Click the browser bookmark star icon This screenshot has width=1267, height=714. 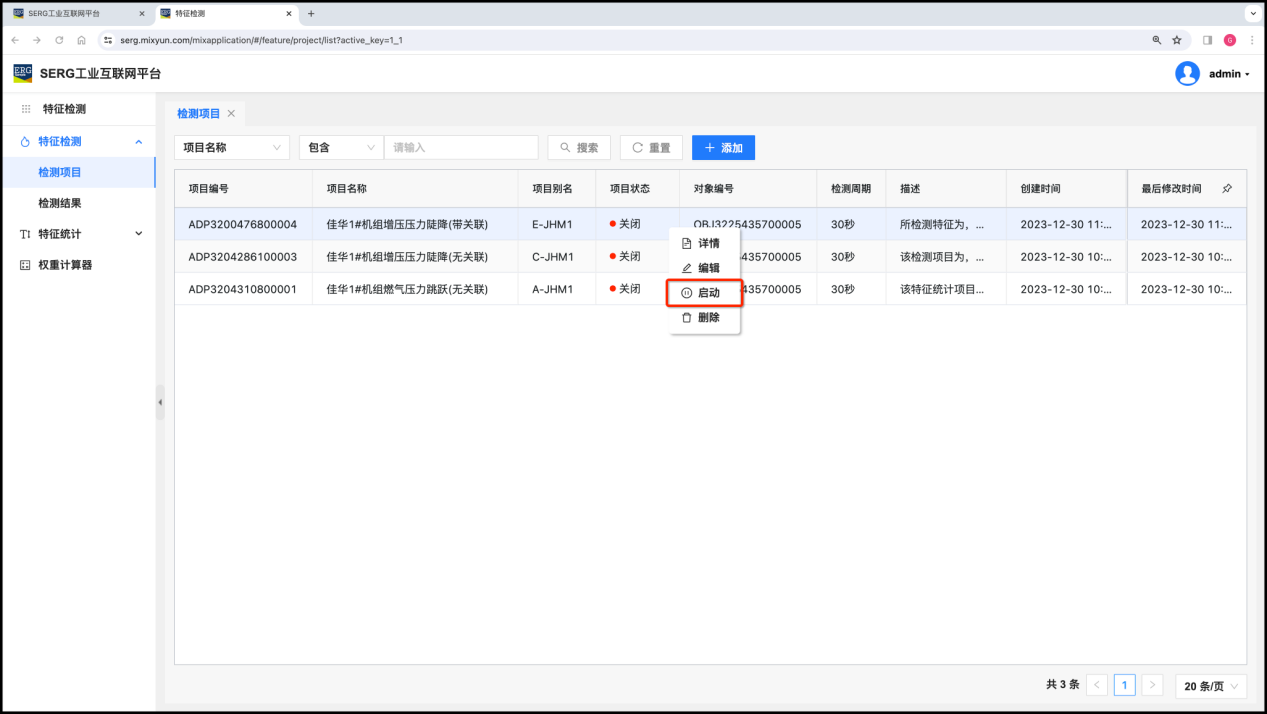pos(1177,40)
